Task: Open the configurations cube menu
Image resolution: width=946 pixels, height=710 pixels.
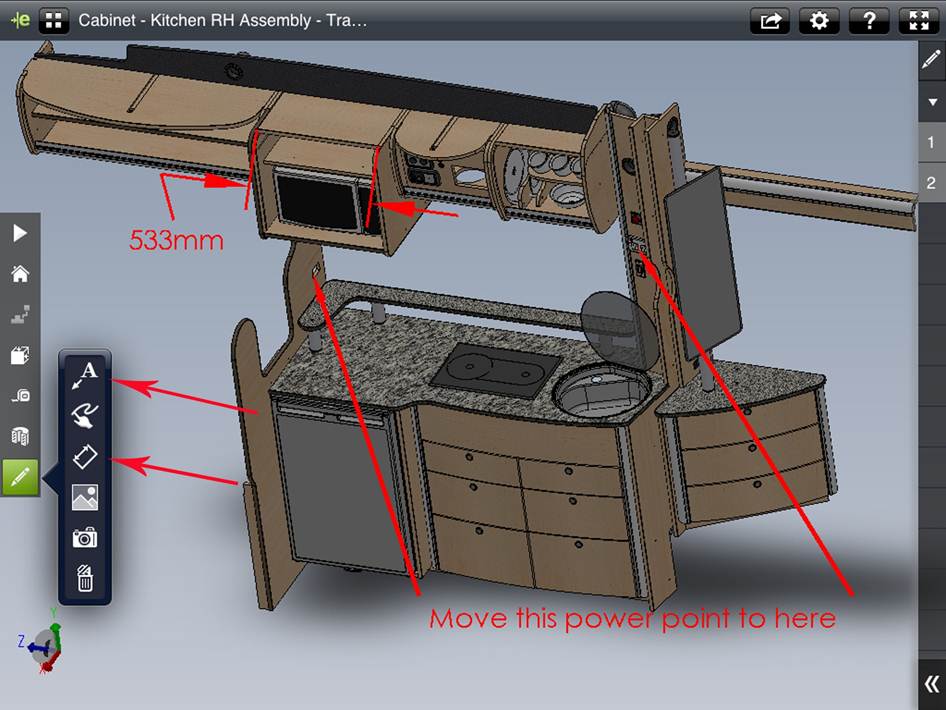Action: 20,437
